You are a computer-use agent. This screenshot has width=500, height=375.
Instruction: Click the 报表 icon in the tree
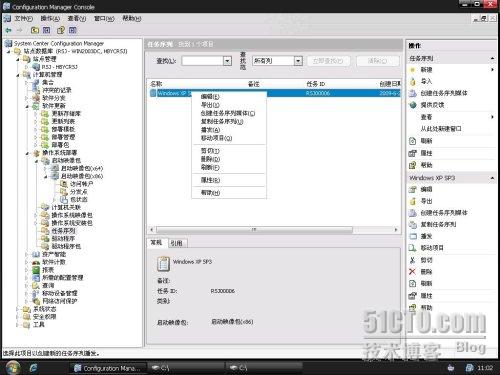tap(36, 270)
